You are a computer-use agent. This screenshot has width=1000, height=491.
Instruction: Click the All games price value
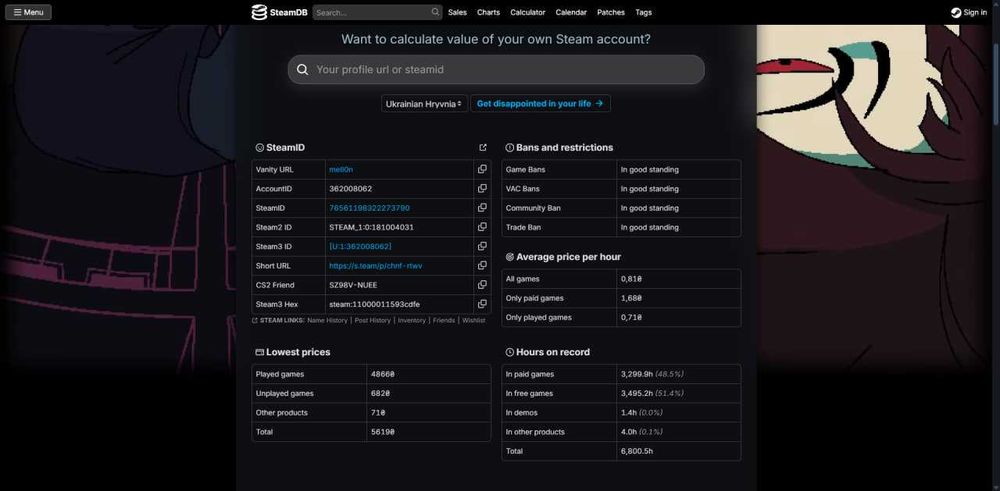(x=631, y=279)
